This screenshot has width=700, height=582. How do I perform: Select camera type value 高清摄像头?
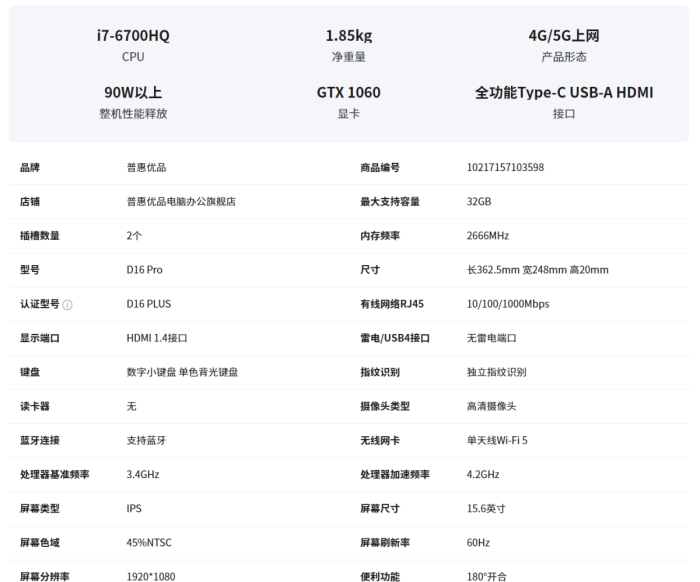point(492,406)
